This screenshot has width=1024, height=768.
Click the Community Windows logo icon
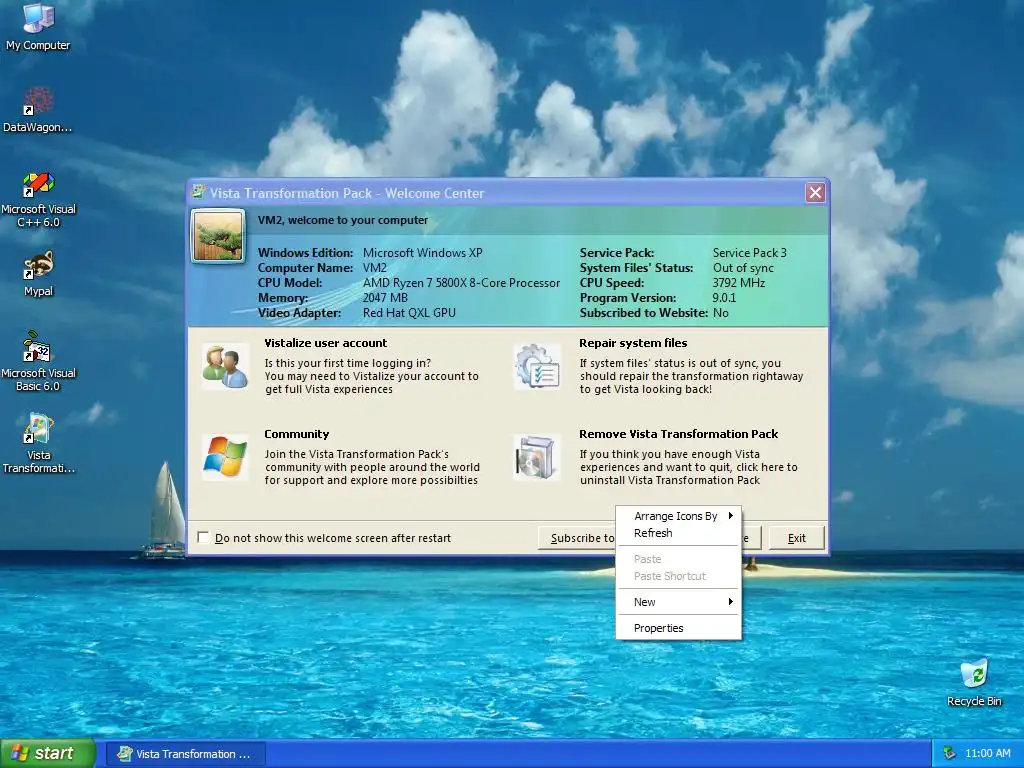click(225, 457)
